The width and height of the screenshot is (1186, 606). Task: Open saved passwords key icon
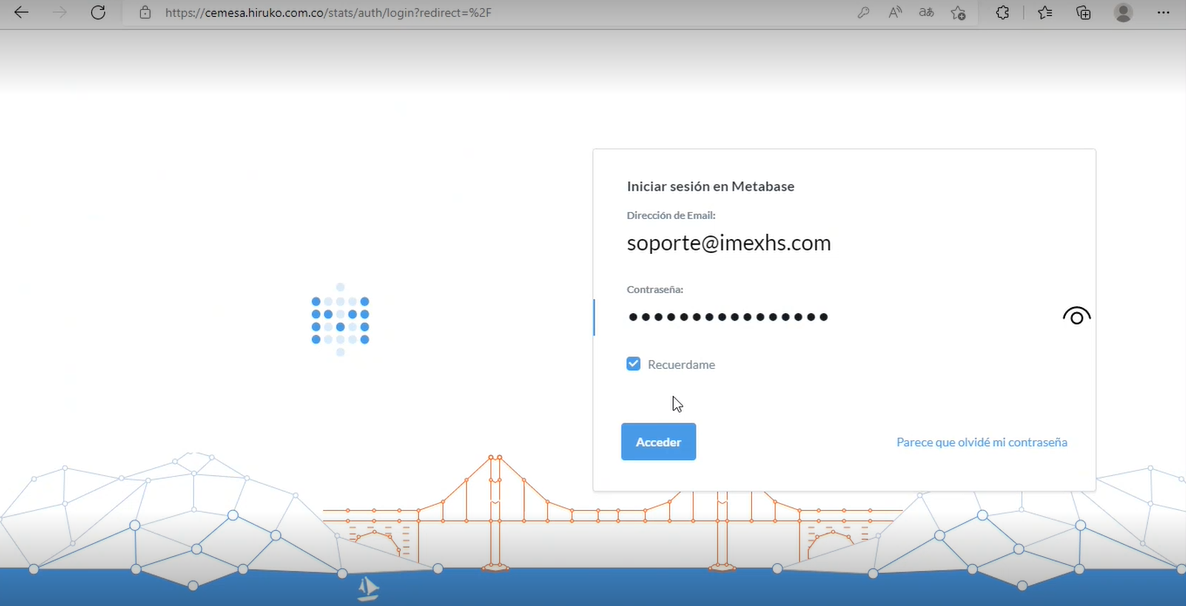tap(863, 13)
